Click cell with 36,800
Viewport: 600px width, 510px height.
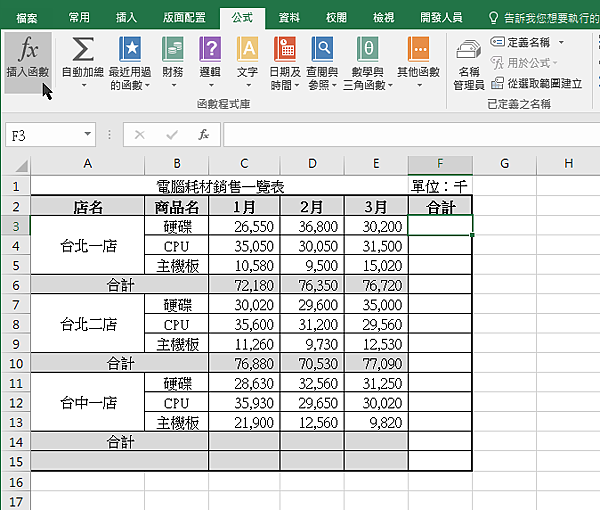(x=312, y=226)
